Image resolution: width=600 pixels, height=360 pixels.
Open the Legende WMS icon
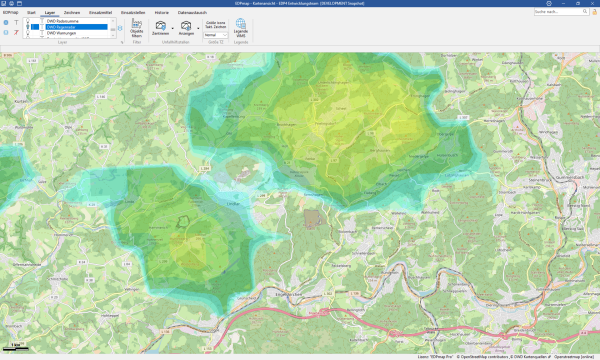[241, 28]
